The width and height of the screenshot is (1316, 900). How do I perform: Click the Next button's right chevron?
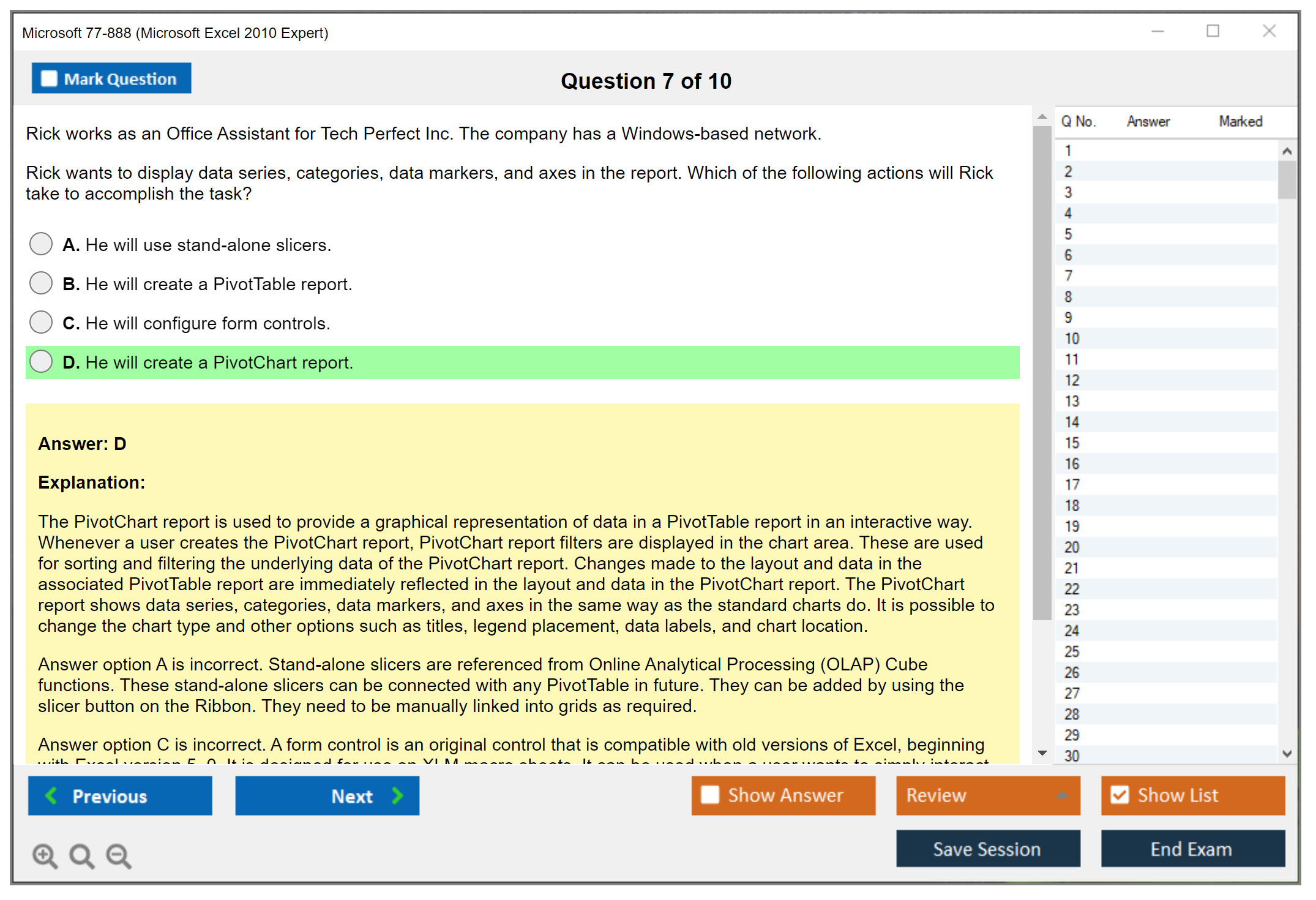397,795
